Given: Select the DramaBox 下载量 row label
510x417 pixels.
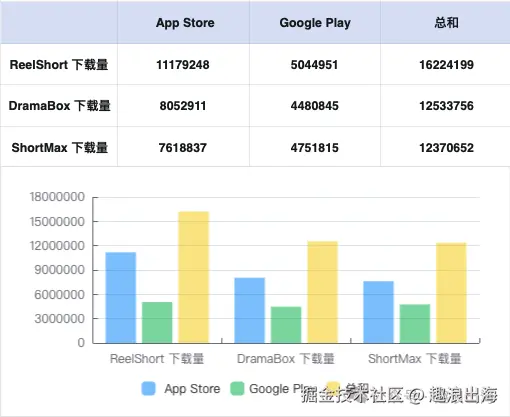Looking at the screenshot, I should 59,106.
